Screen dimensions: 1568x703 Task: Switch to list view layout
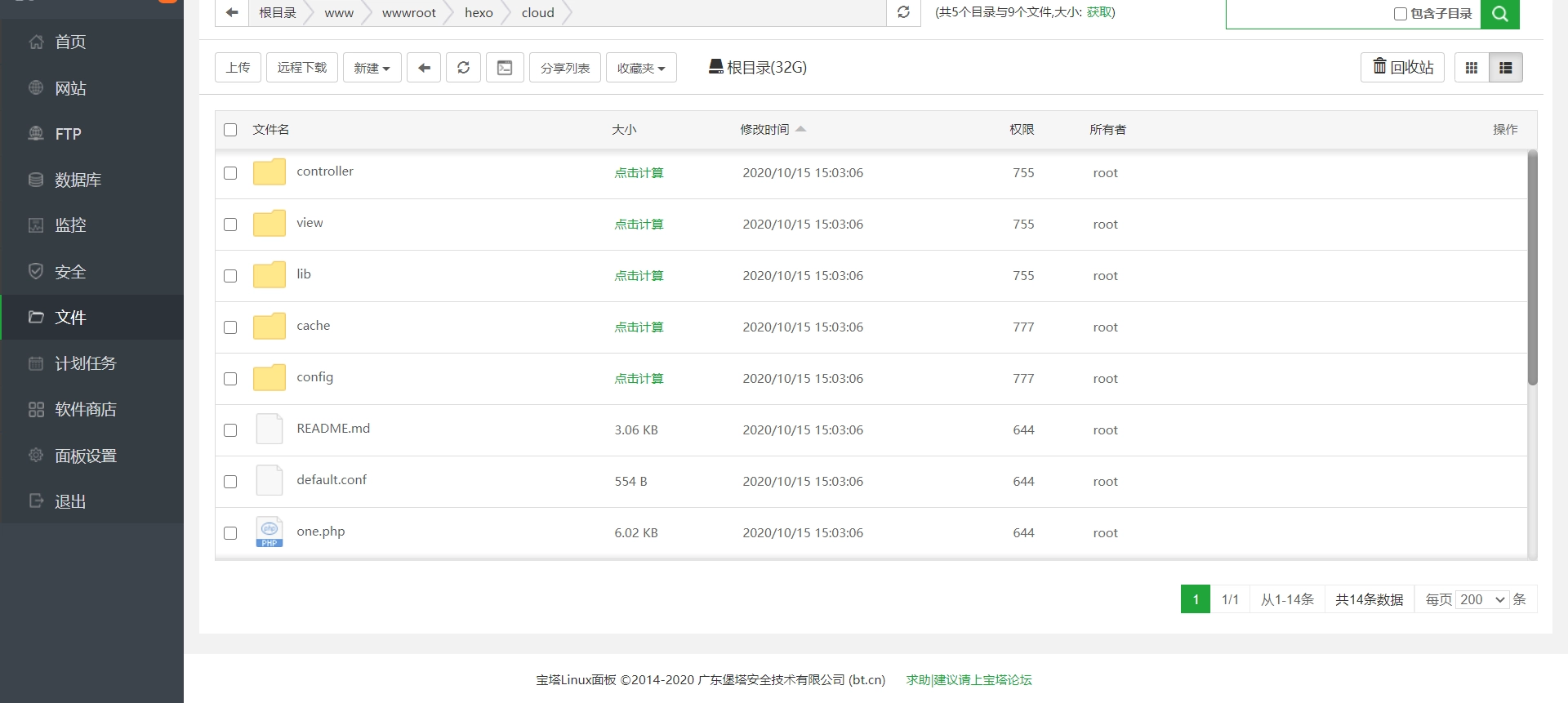coord(1505,68)
